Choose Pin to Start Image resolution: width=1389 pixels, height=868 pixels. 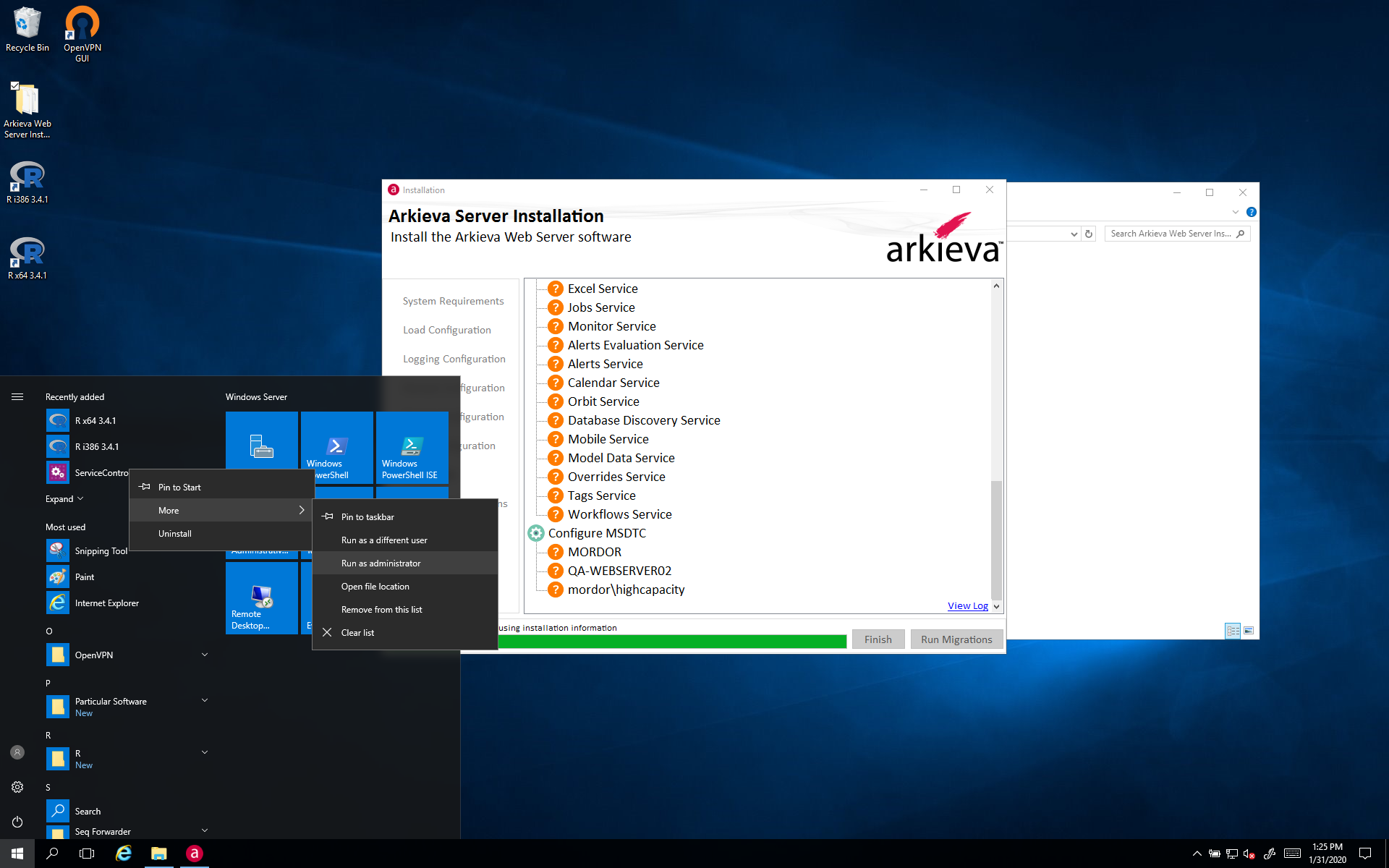point(221,487)
